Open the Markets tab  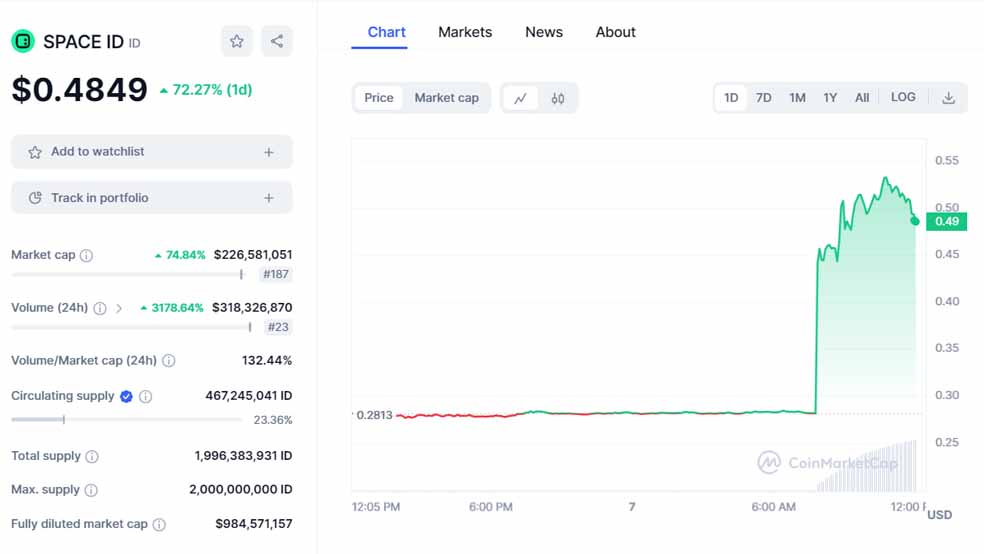(465, 32)
